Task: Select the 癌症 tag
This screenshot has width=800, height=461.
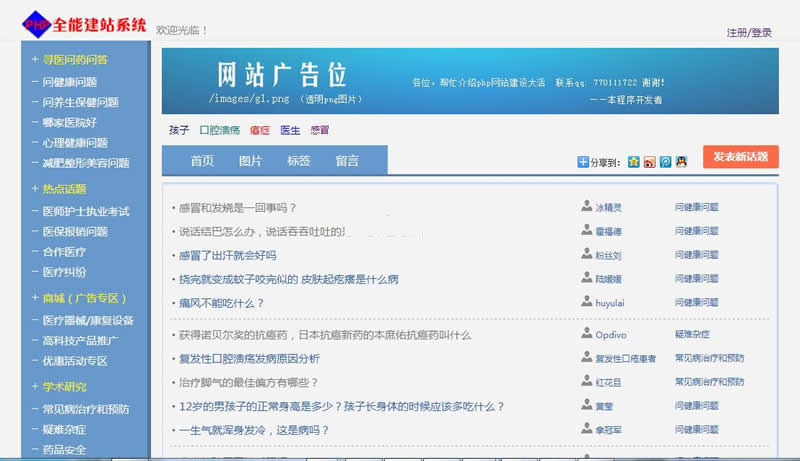Action: coord(260,130)
